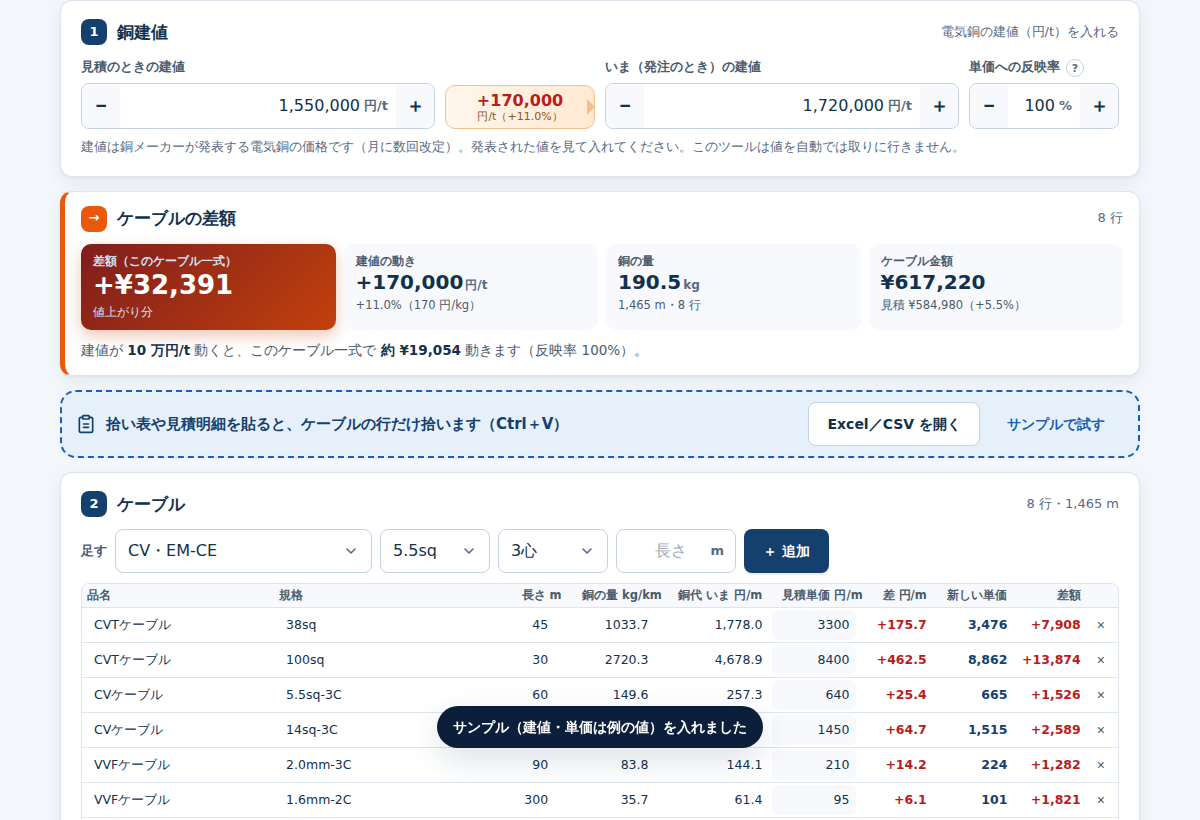The height and width of the screenshot is (820, 1200).
Task: Click the +170,000 円/t change badge
Action: pos(520,107)
